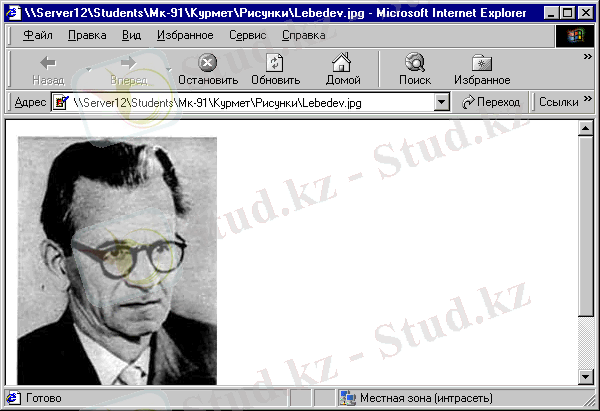Click the Lebedev portrait image
Screen dimensions: 600x411
(117, 261)
